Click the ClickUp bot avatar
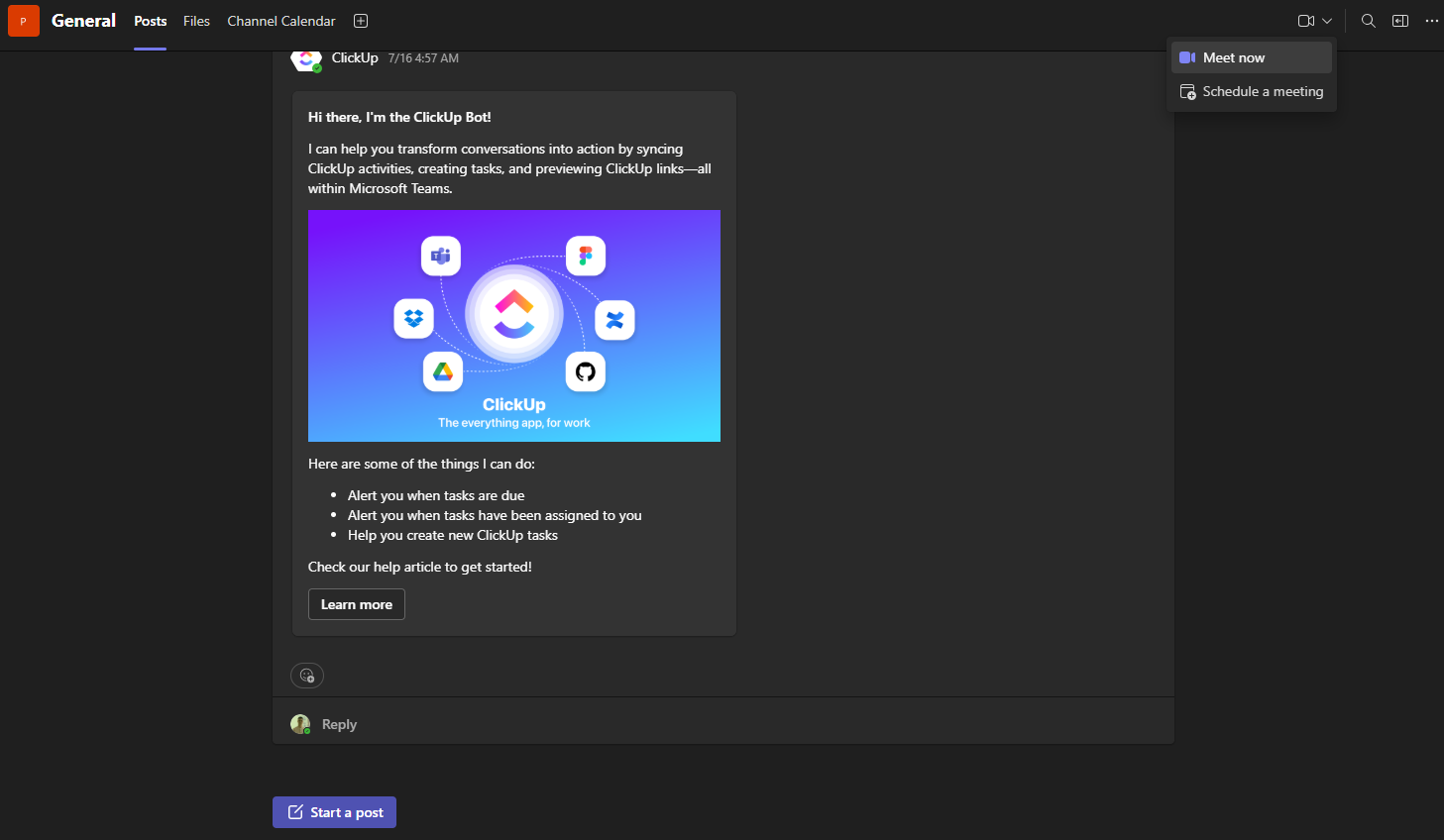1444x840 pixels. tap(306, 58)
